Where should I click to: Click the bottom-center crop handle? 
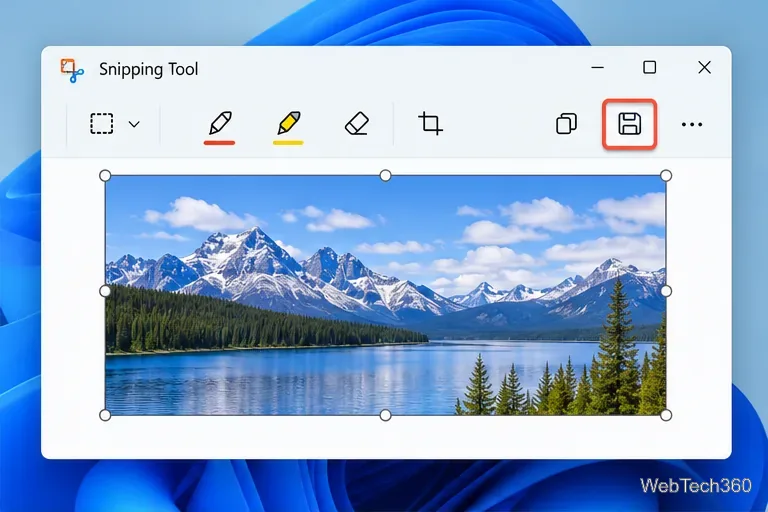pos(385,415)
